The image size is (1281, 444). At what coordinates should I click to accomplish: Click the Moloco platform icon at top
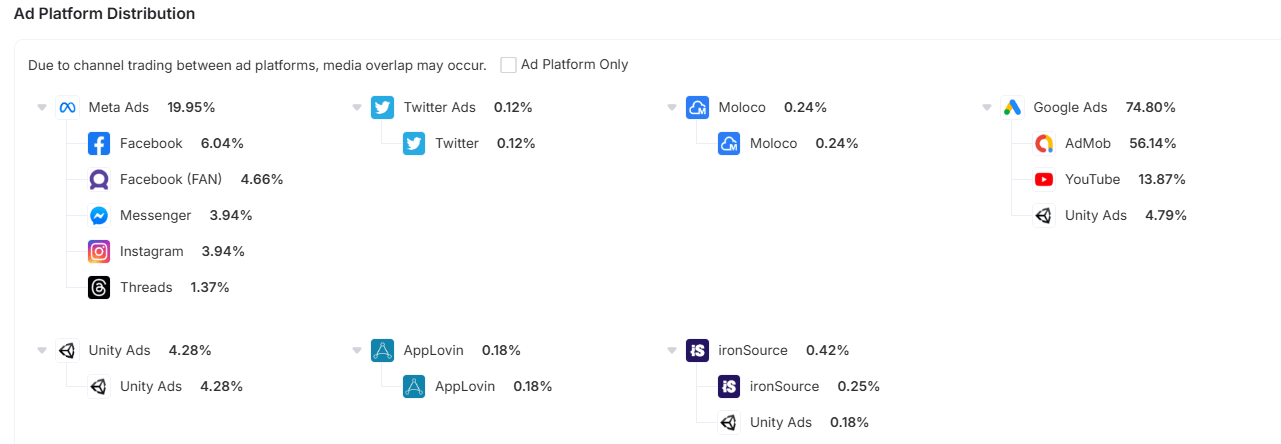pos(697,107)
